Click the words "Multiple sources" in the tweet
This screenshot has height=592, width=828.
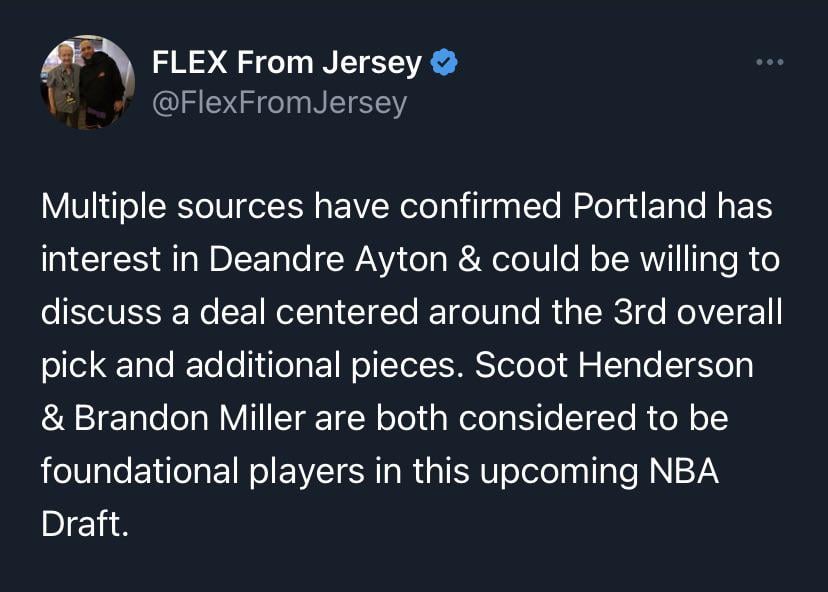pyautogui.click(x=172, y=207)
